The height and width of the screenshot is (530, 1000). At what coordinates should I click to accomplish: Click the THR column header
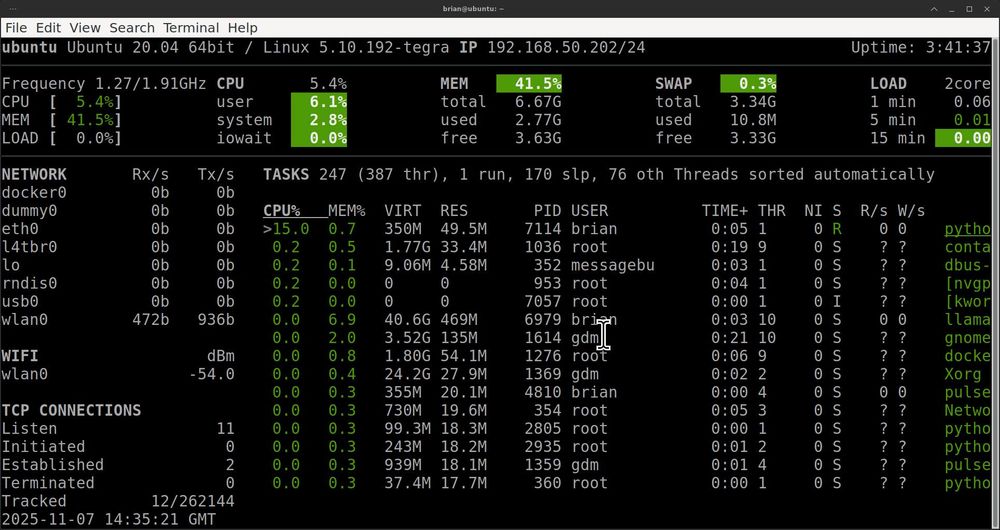pyautogui.click(x=771, y=211)
